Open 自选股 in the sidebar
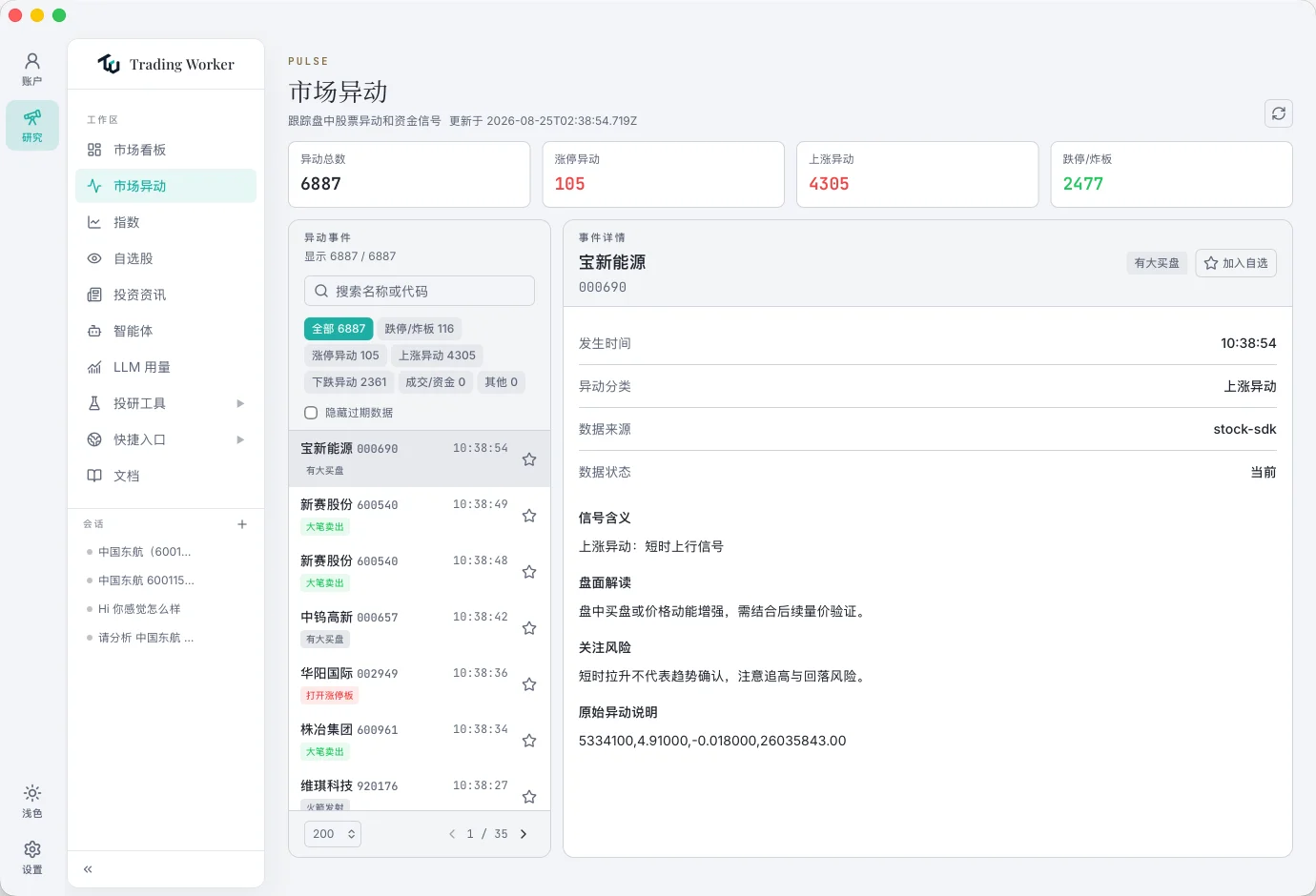 pos(166,258)
